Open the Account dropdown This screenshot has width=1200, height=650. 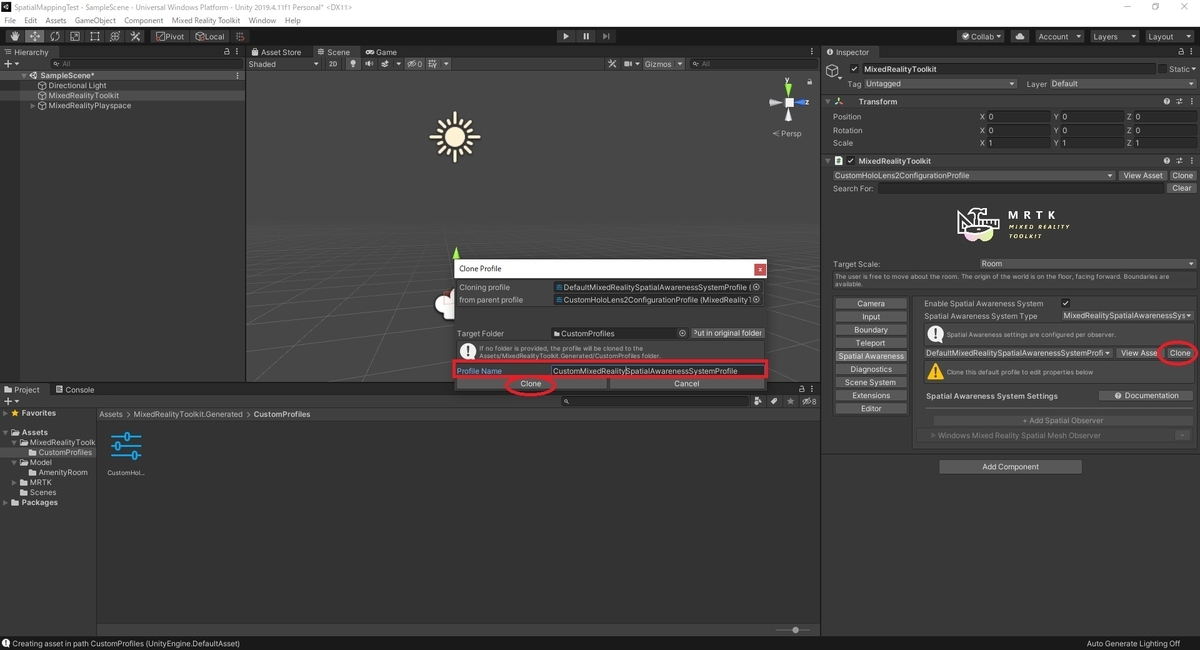coord(1058,36)
